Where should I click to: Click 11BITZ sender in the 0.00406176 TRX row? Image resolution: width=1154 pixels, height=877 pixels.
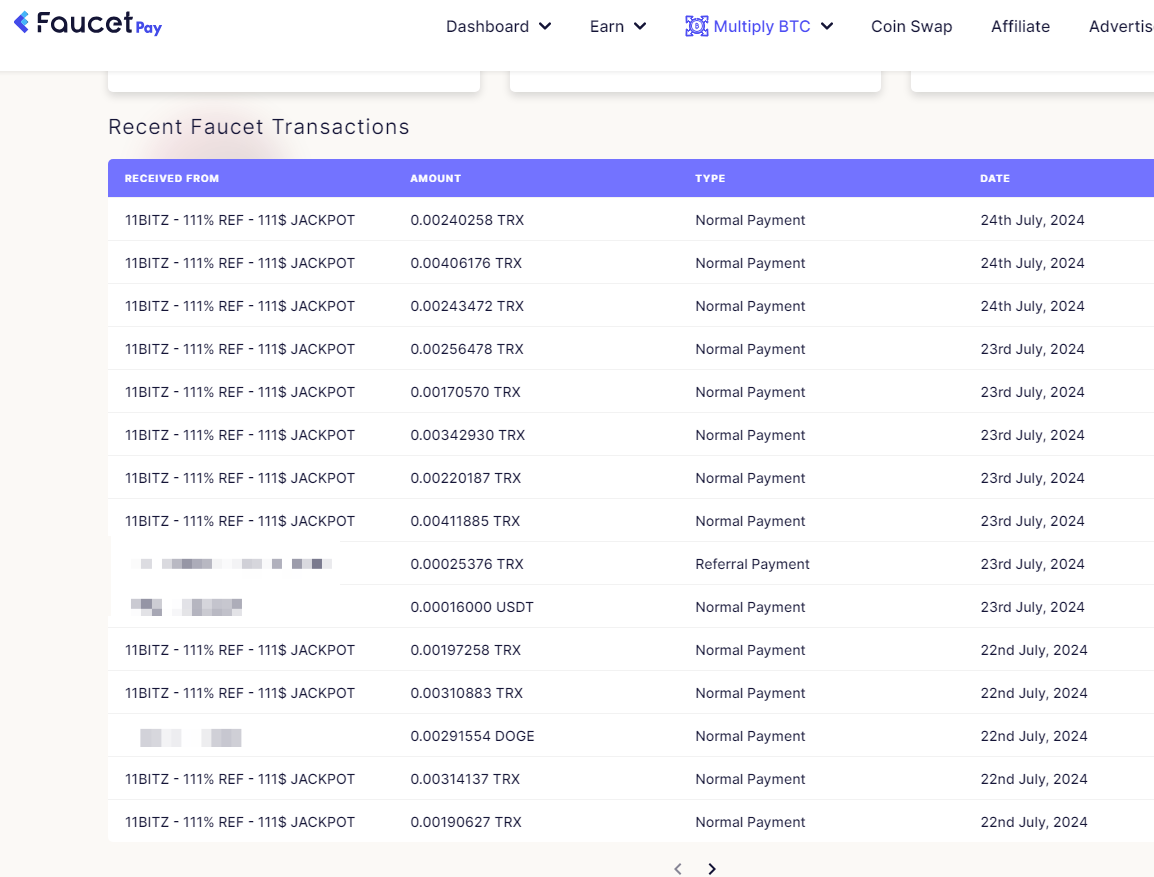[239, 263]
